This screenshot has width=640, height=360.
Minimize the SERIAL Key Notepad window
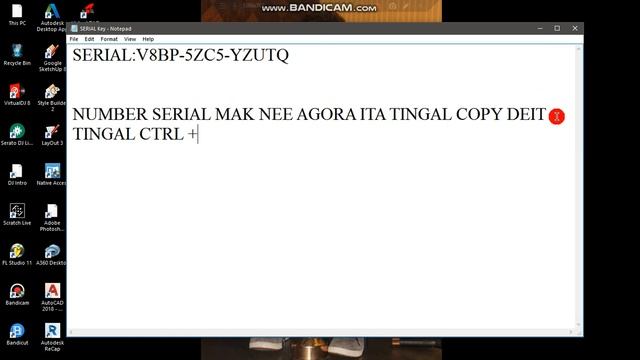click(540, 28)
